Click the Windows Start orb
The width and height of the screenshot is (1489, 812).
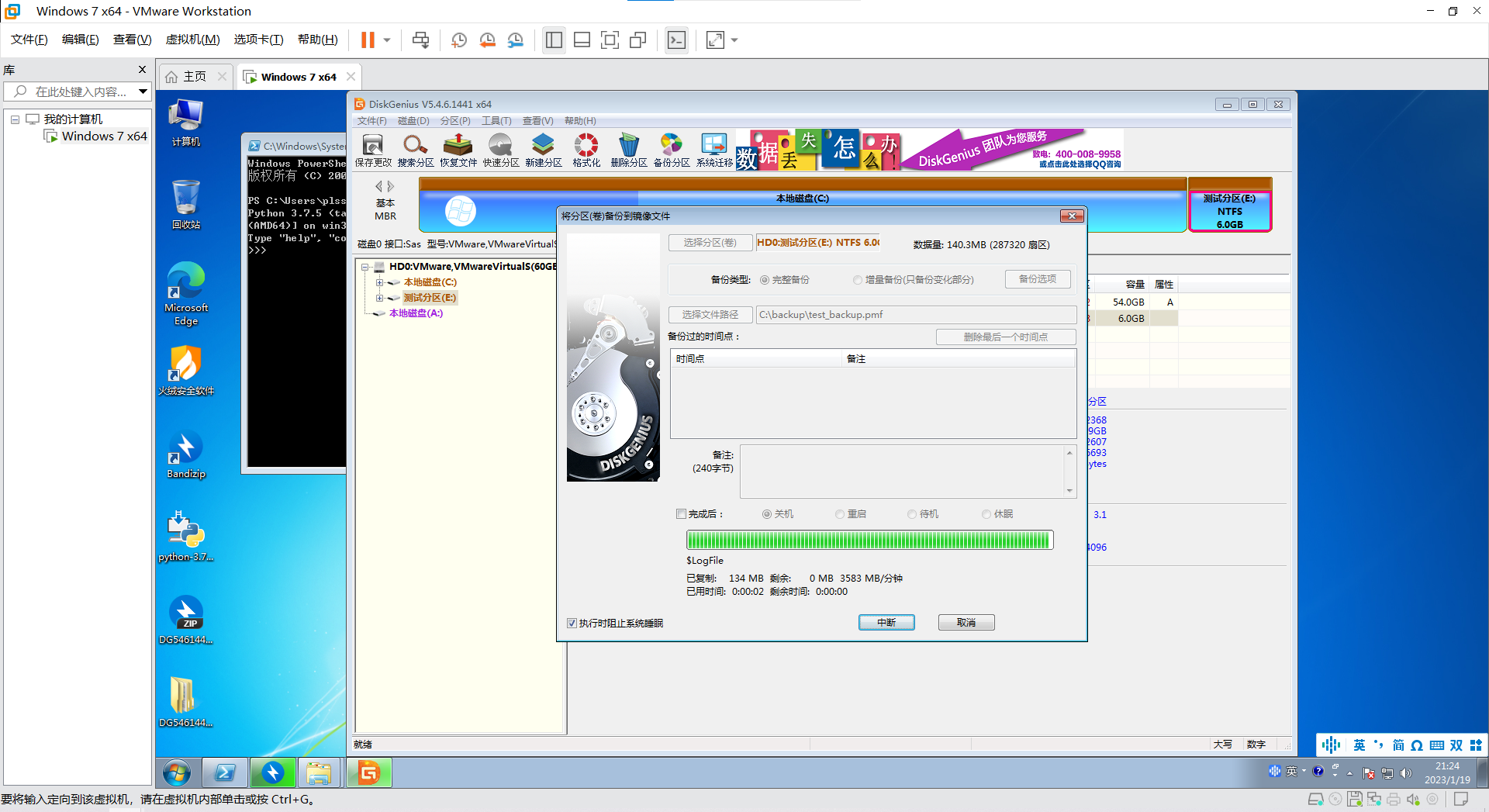tap(177, 772)
